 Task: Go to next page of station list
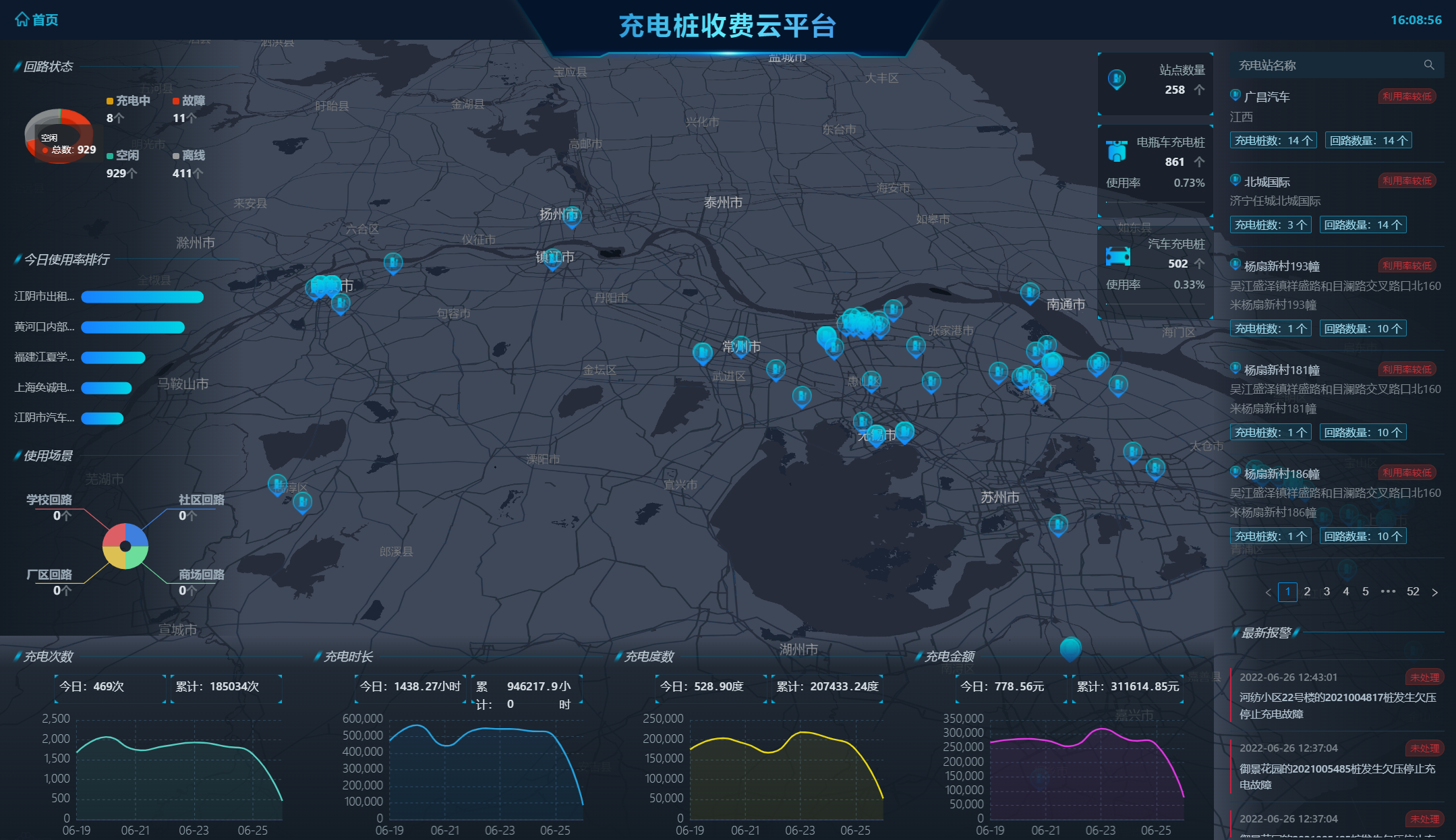pos(1434,592)
